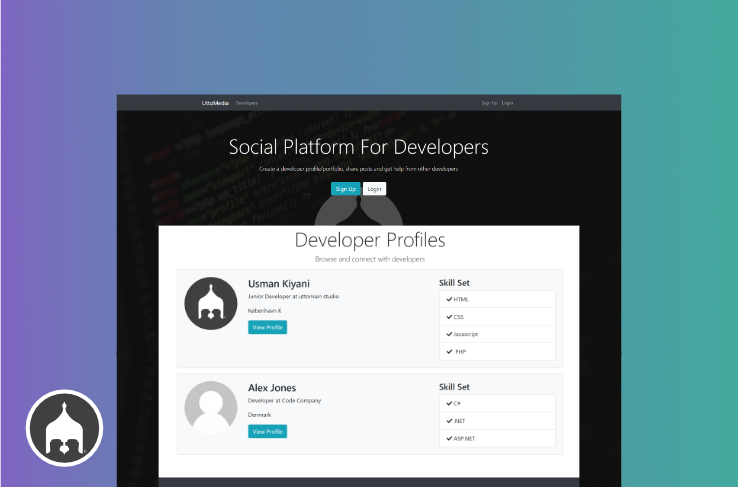Click Usman Kiyani's avatar image
738x487 pixels.
click(x=210, y=303)
